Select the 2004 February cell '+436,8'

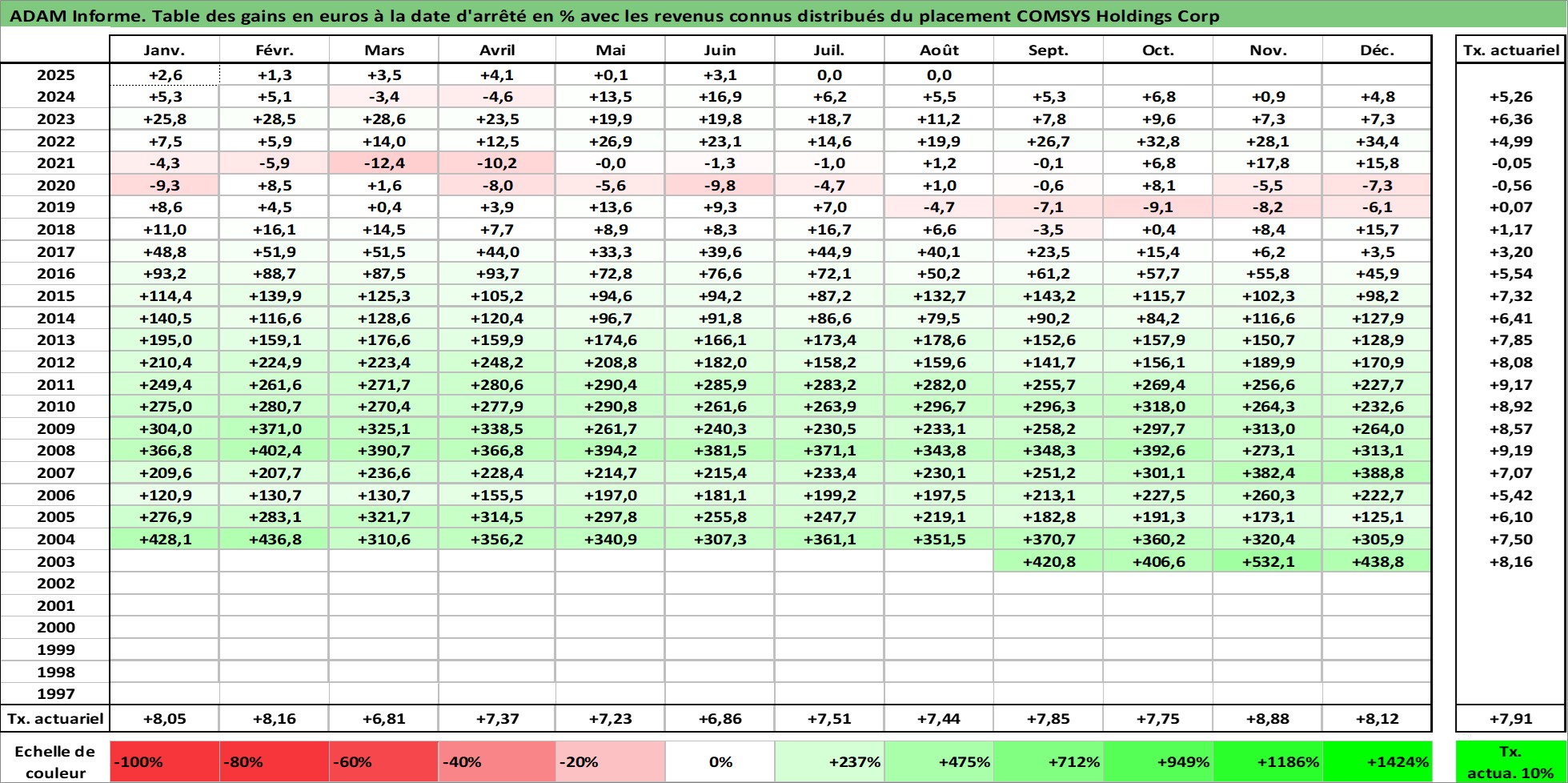275,539
